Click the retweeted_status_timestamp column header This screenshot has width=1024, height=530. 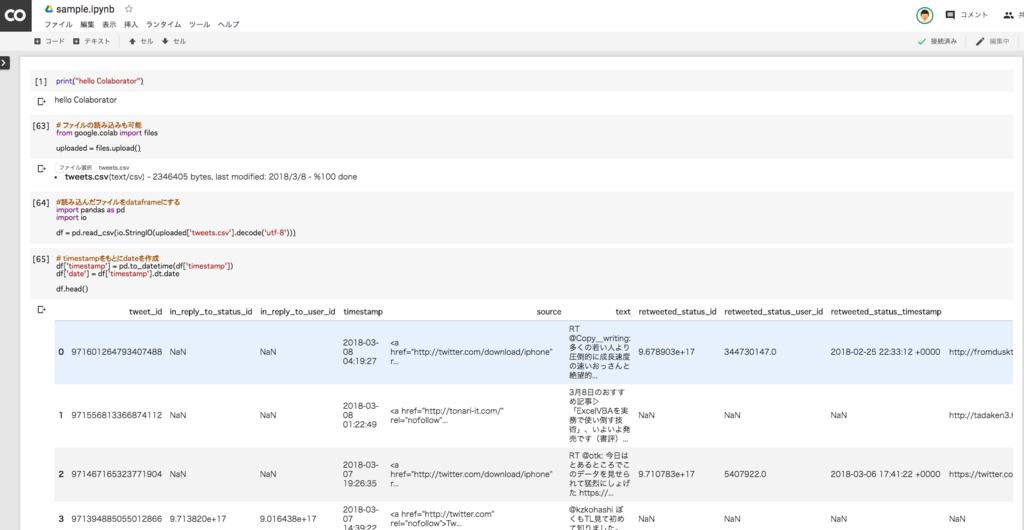point(886,312)
